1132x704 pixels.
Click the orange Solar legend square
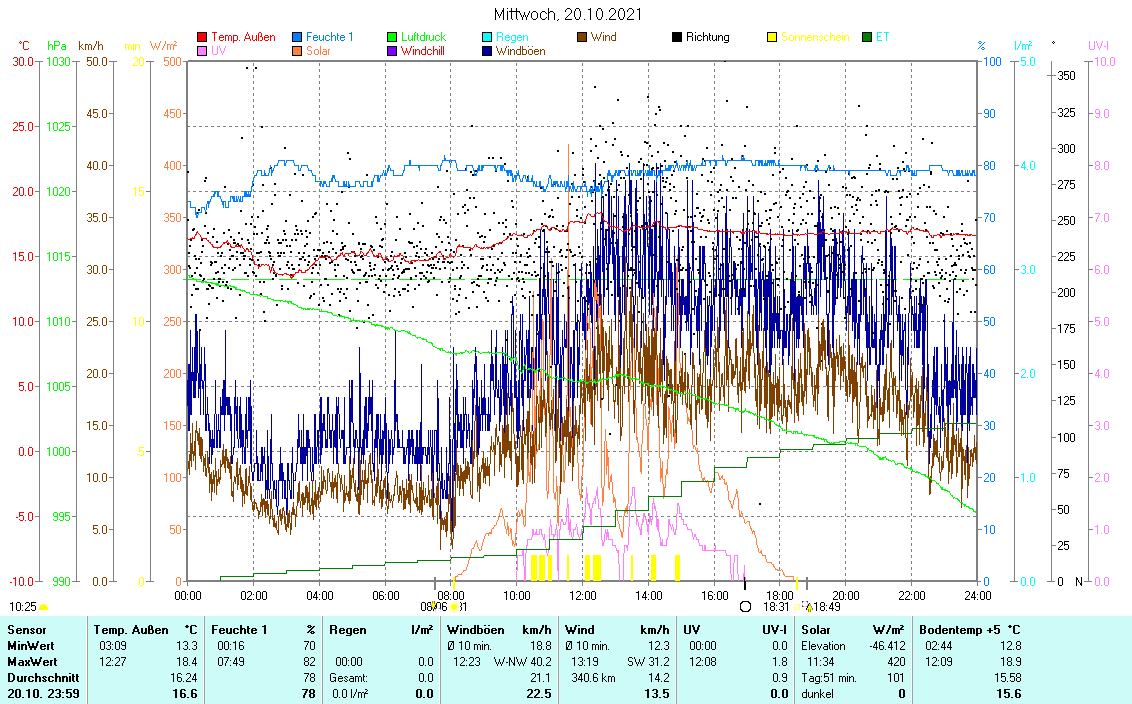[x=298, y=51]
